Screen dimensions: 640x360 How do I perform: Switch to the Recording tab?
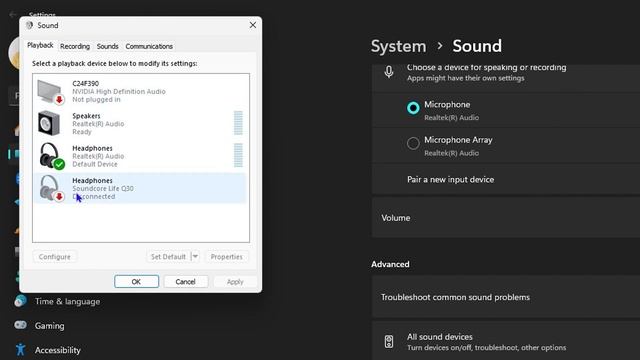pyautogui.click(x=75, y=46)
